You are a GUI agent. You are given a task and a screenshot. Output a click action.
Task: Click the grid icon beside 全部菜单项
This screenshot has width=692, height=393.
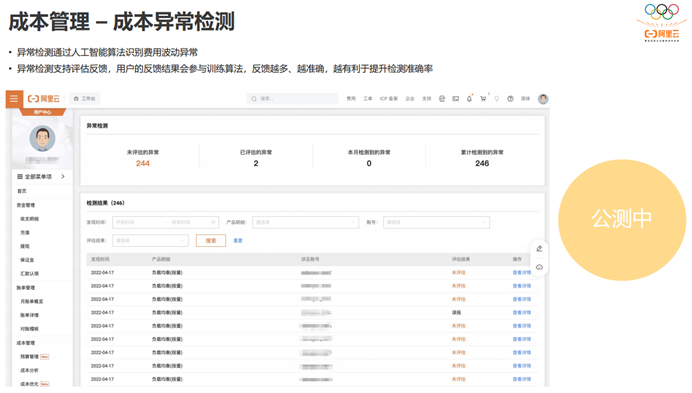coord(20,177)
